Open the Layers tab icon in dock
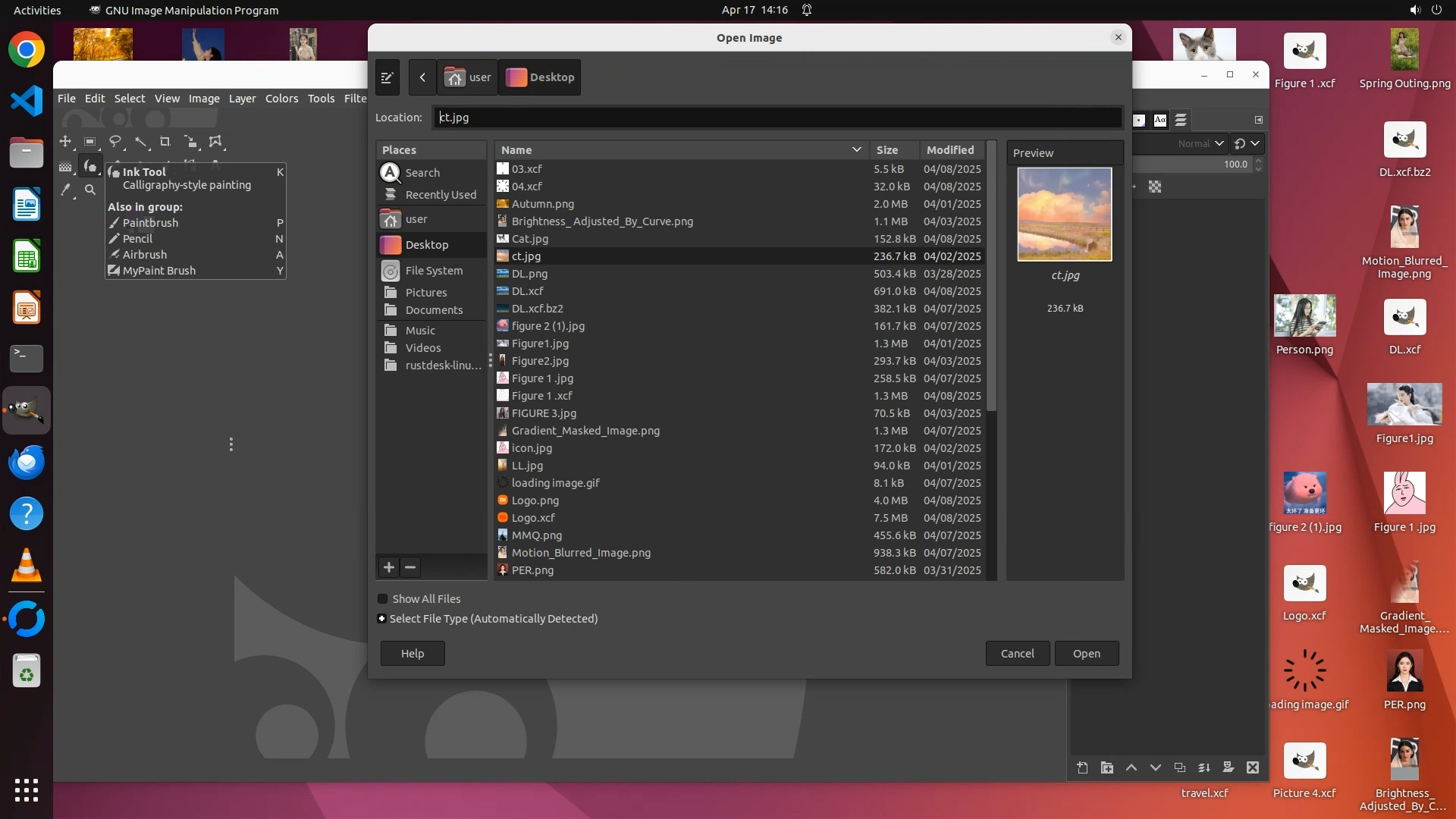The height and width of the screenshot is (819, 1456). [x=1181, y=120]
